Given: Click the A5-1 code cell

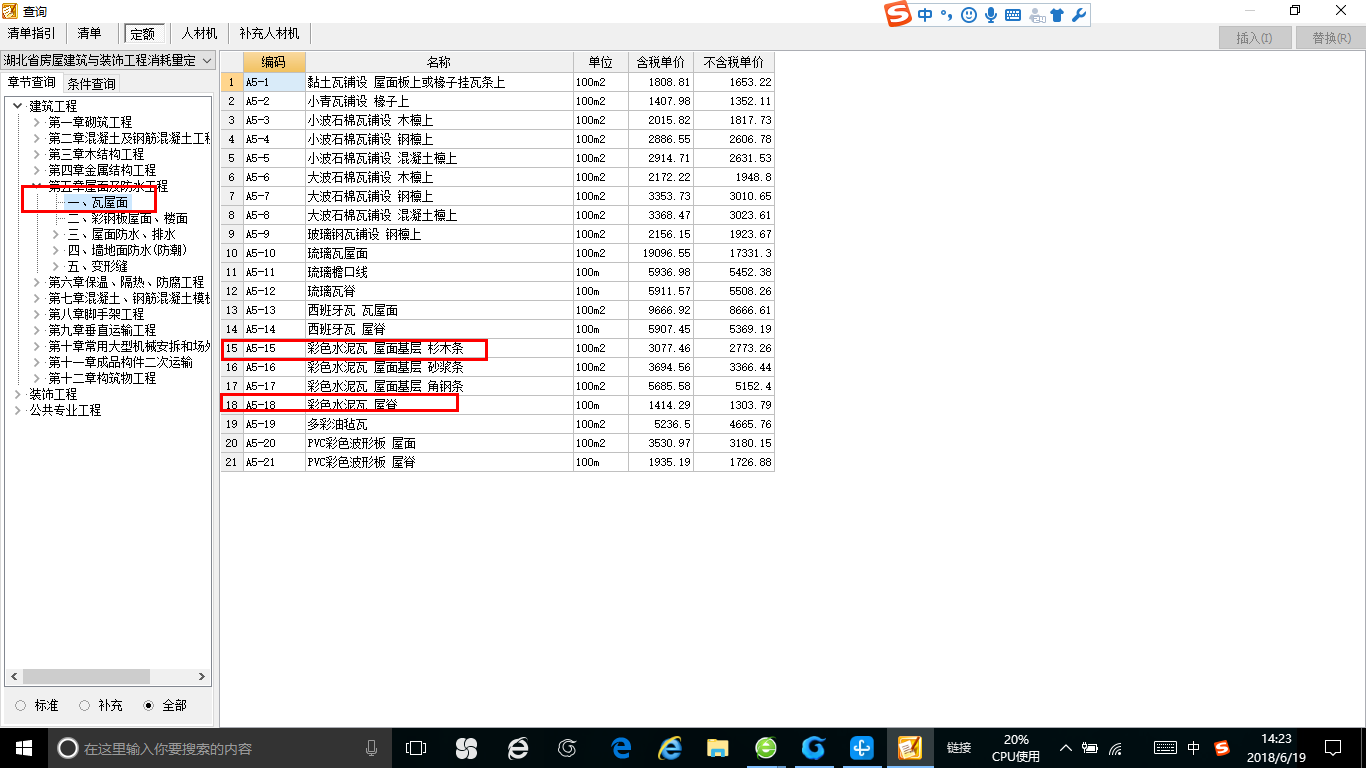Looking at the screenshot, I should click(274, 83).
